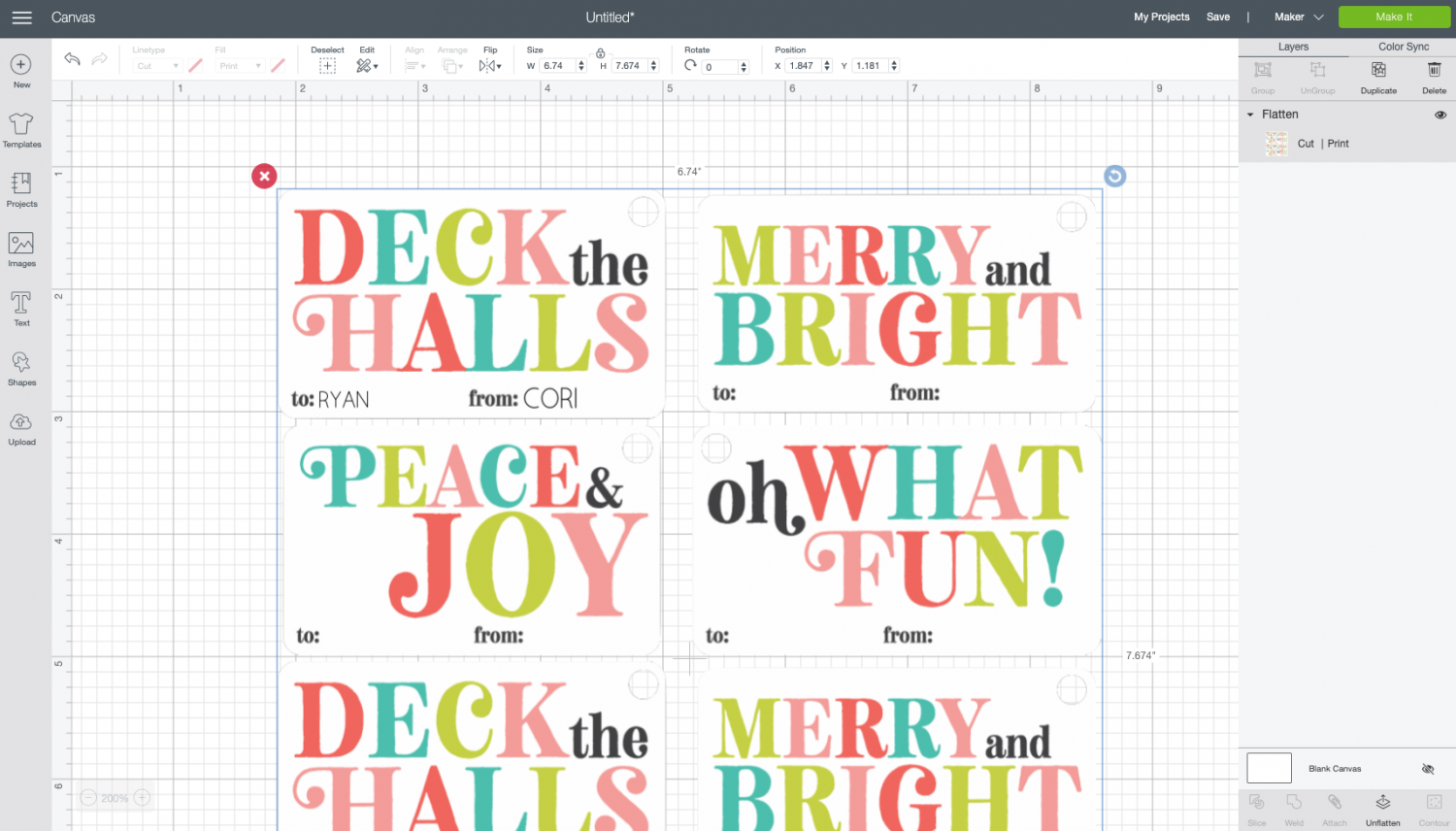Screen dimensions: 1456x831
Task: Click the Y position stepper arrows
Action: click(x=894, y=66)
